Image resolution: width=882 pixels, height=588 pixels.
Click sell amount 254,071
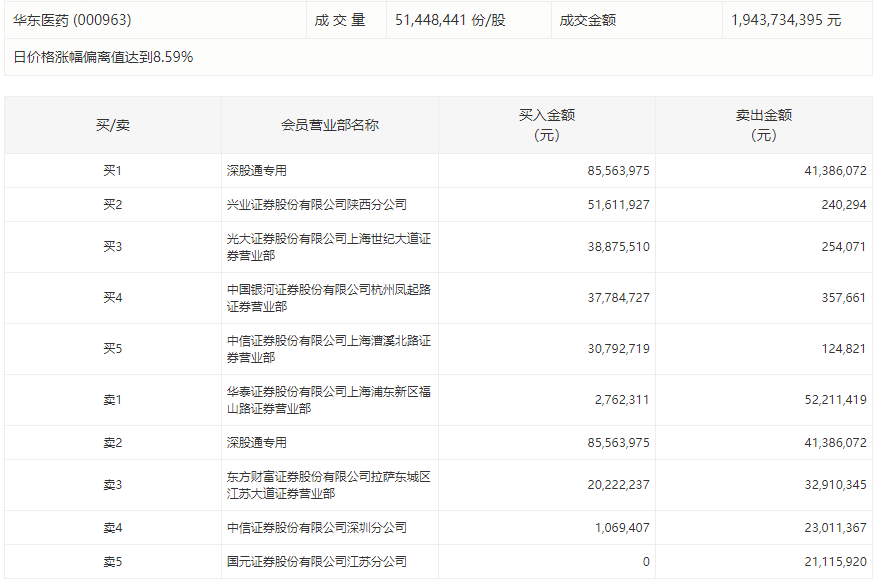pyautogui.click(x=844, y=246)
